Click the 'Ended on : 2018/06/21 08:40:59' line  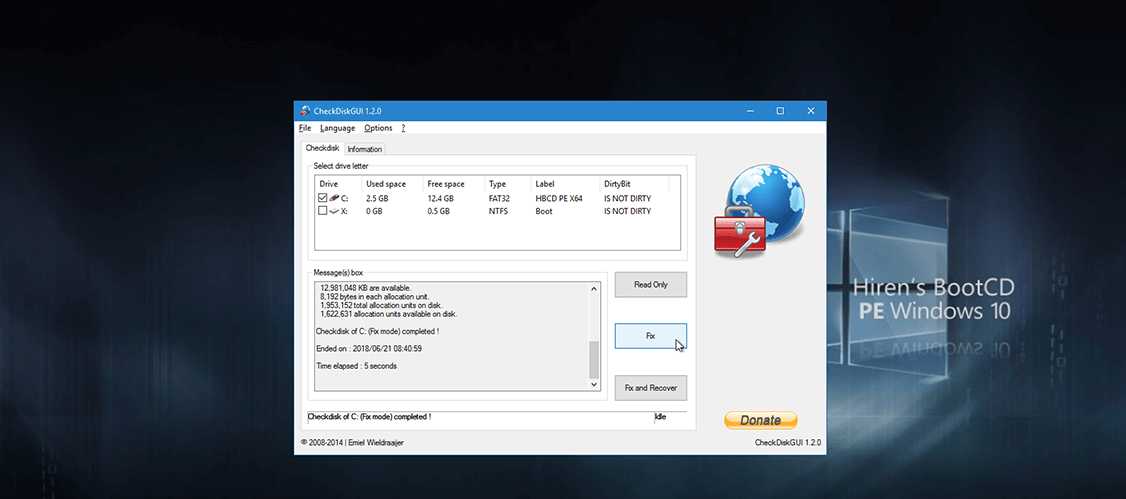pyautogui.click(x=368, y=348)
